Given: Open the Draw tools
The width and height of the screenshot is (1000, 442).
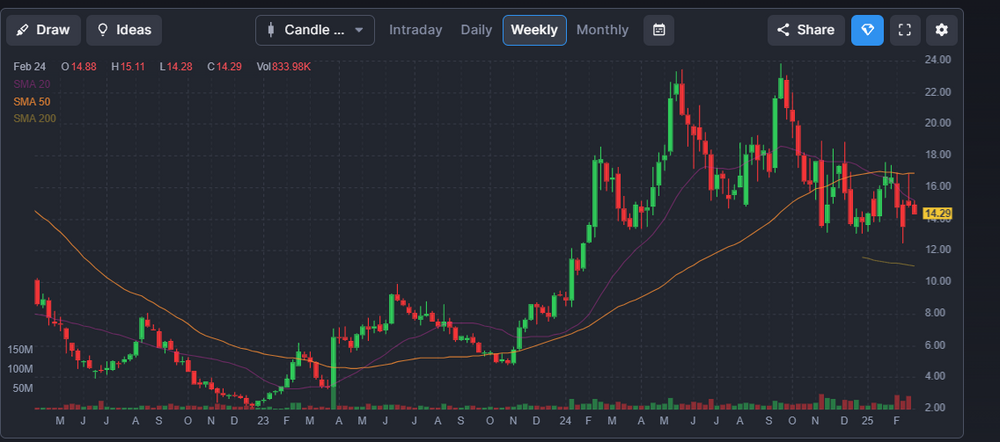Looking at the screenshot, I should coord(43,30).
